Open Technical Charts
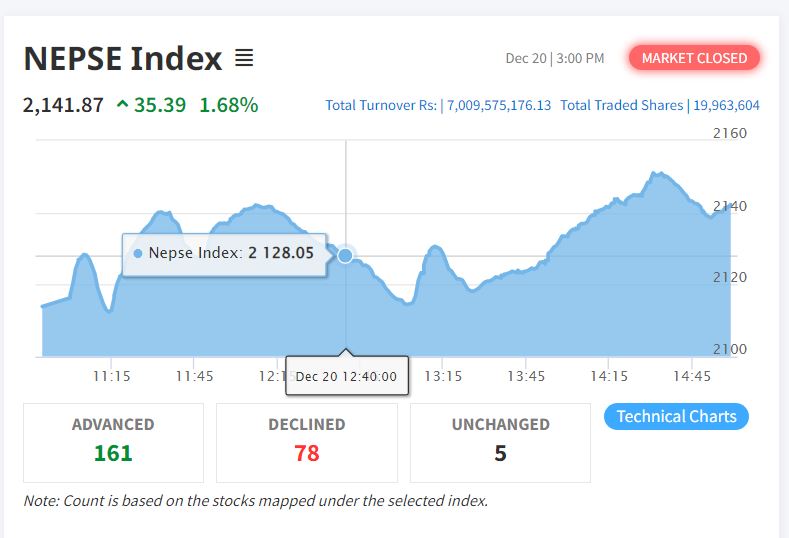This screenshot has height=538, width=789. pyautogui.click(x=676, y=416)
